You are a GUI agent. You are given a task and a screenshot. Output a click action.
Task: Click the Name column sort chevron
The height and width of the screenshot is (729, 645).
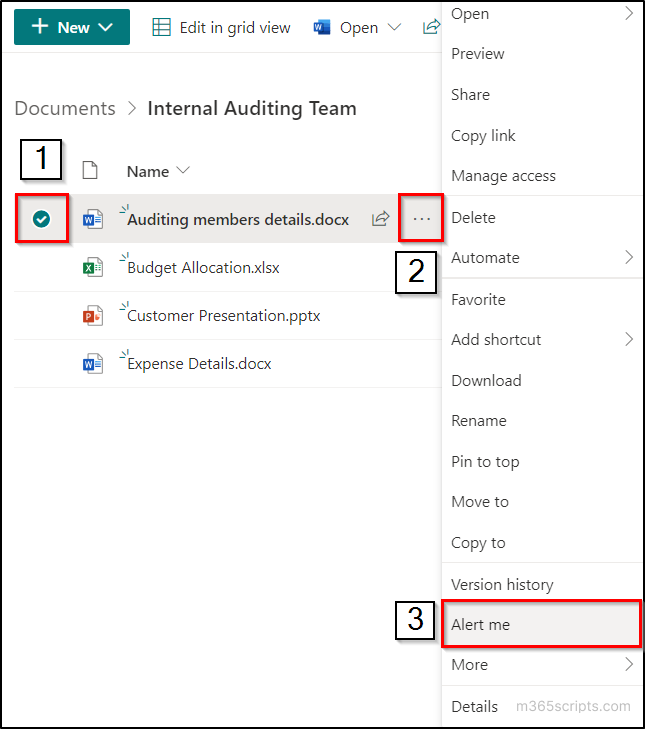184,170
